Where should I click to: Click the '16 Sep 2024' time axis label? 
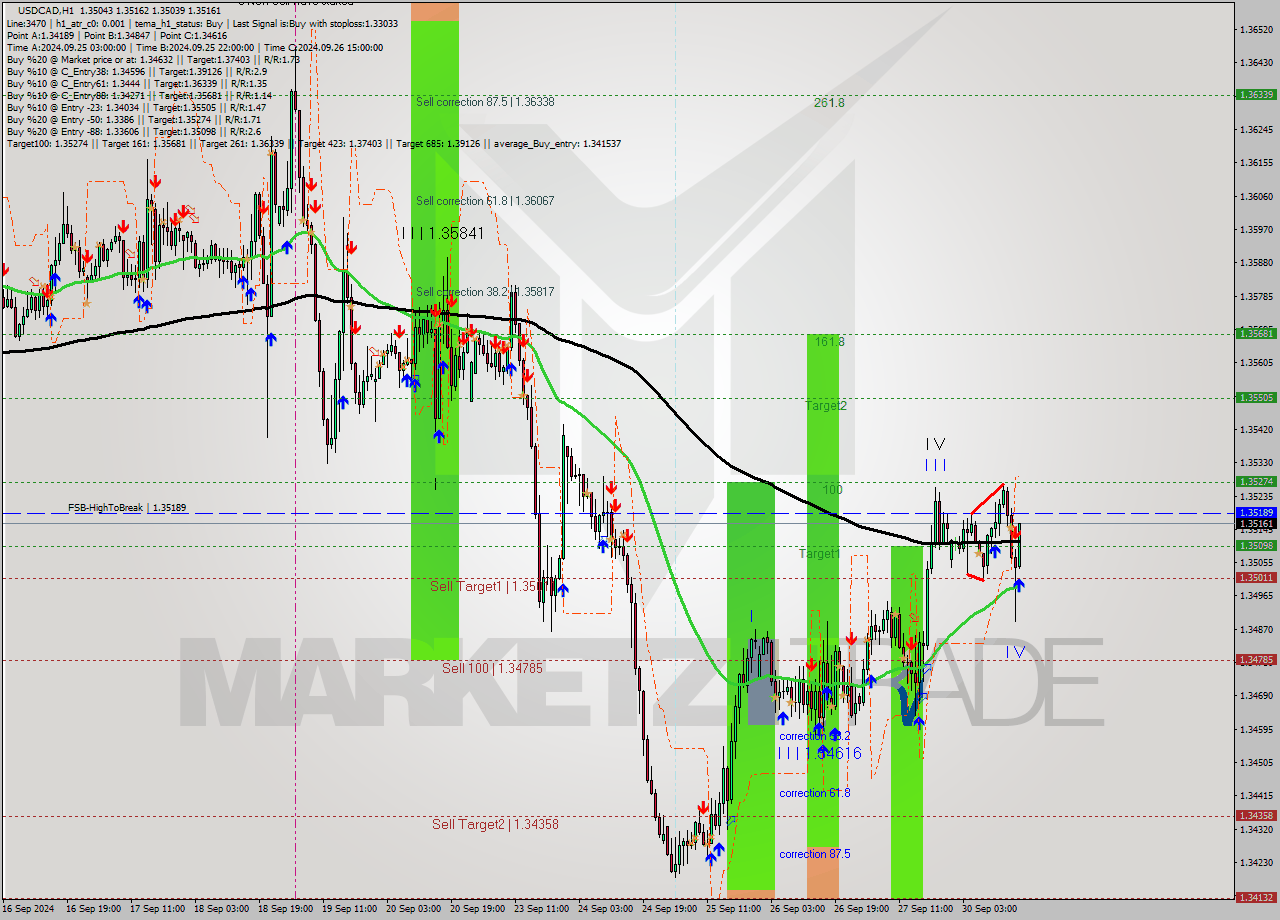coord(28,910)
